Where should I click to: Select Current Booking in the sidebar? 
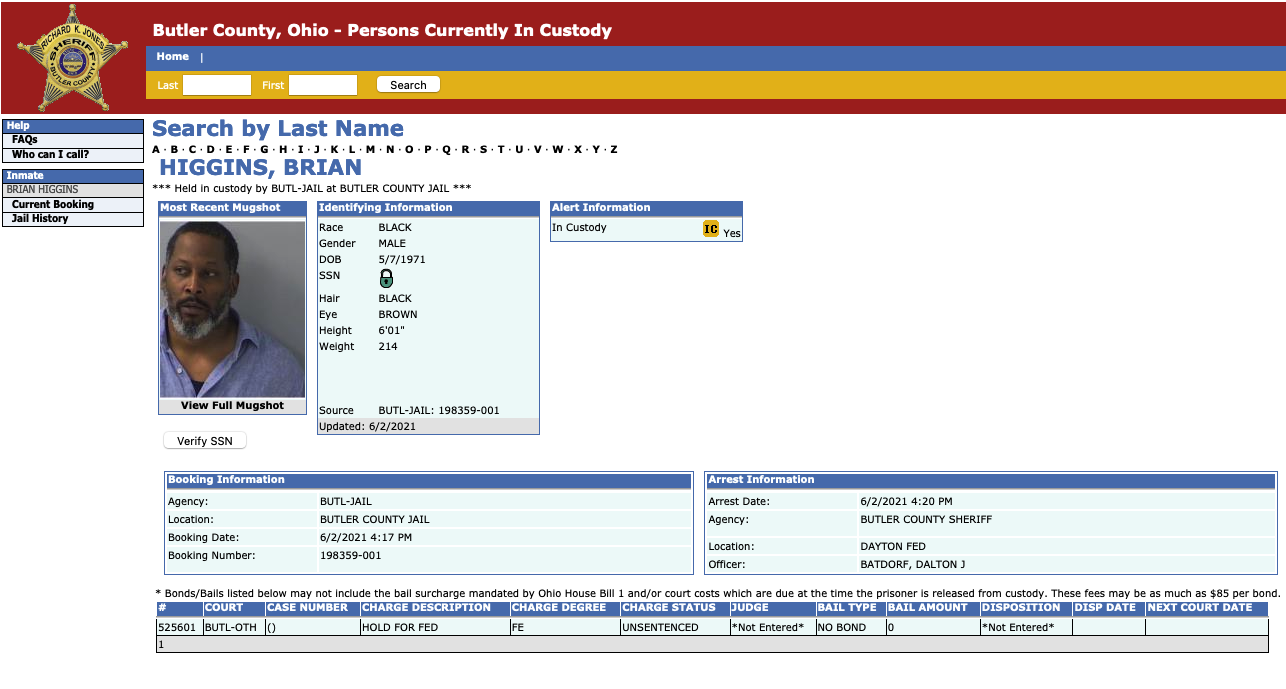point(53,204)
